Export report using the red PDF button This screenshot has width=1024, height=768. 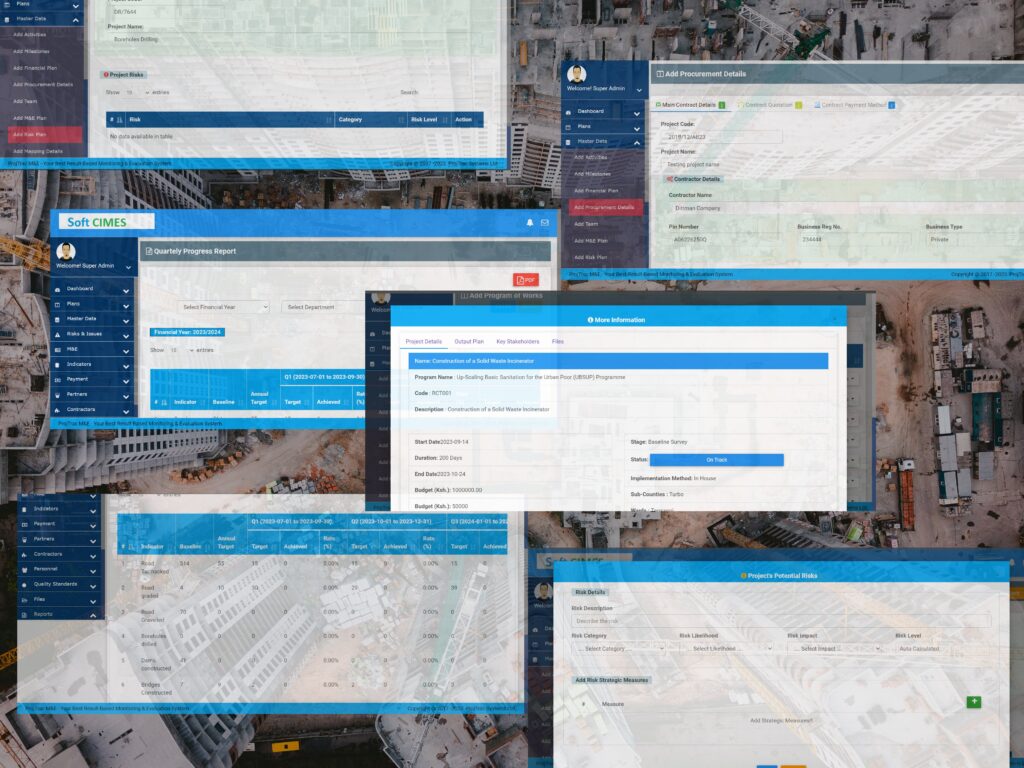click(x=526, y=280)
